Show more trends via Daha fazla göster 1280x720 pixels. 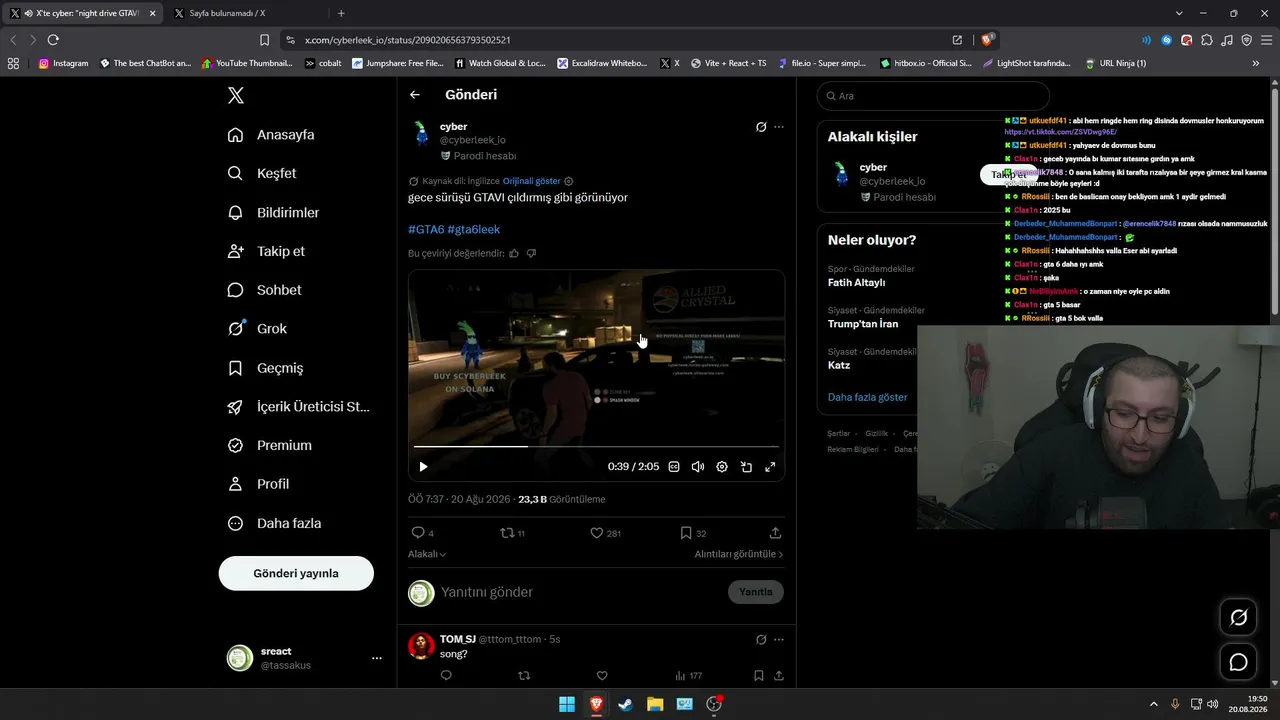(x=868, y=397)
